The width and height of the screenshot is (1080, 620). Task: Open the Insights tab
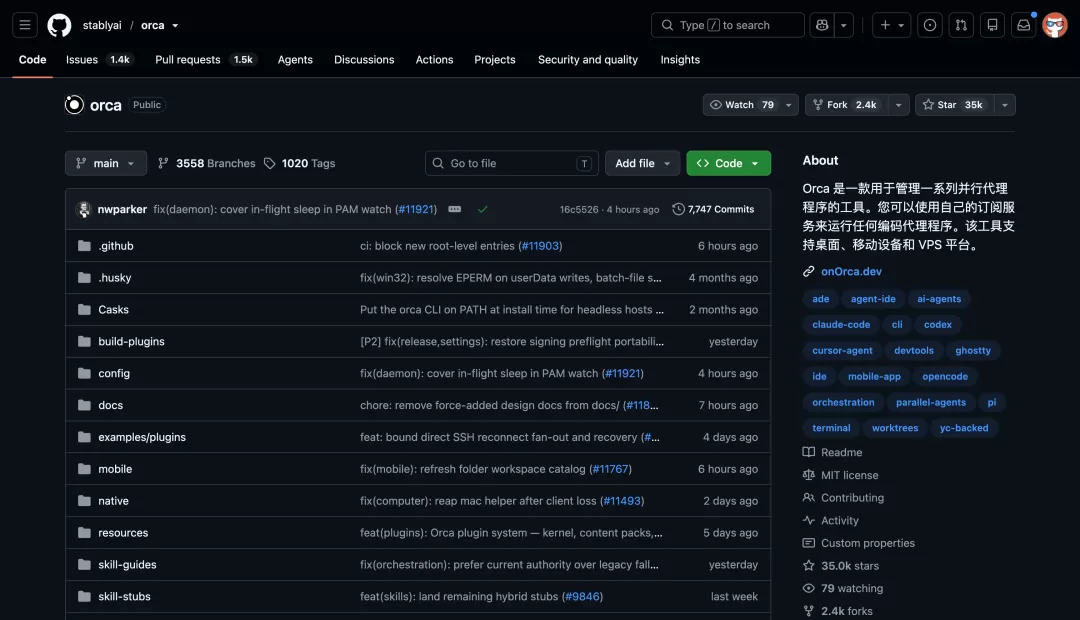[680, 60]
